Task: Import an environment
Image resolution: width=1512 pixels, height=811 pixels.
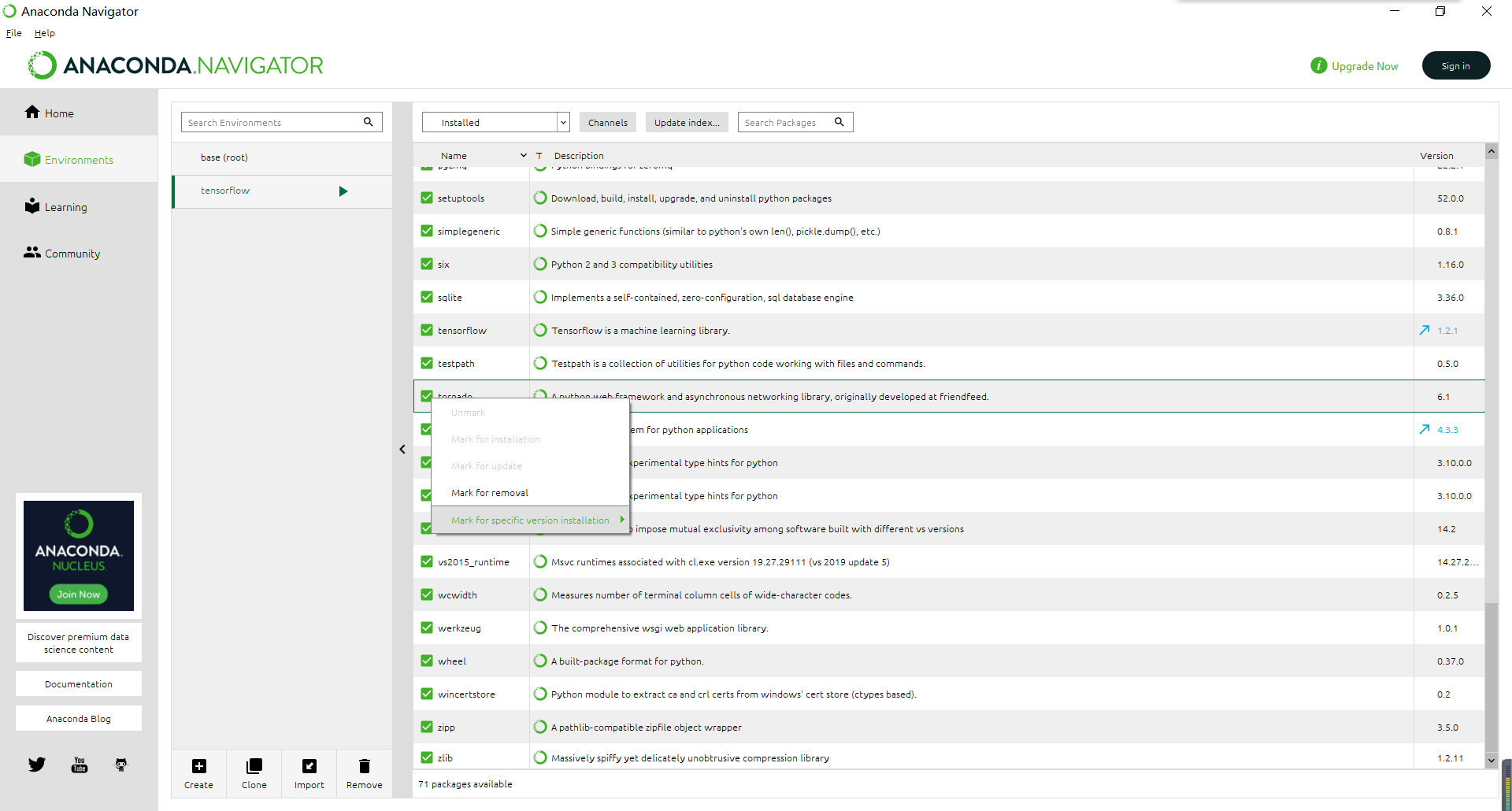Action: [x=309, y=773]
